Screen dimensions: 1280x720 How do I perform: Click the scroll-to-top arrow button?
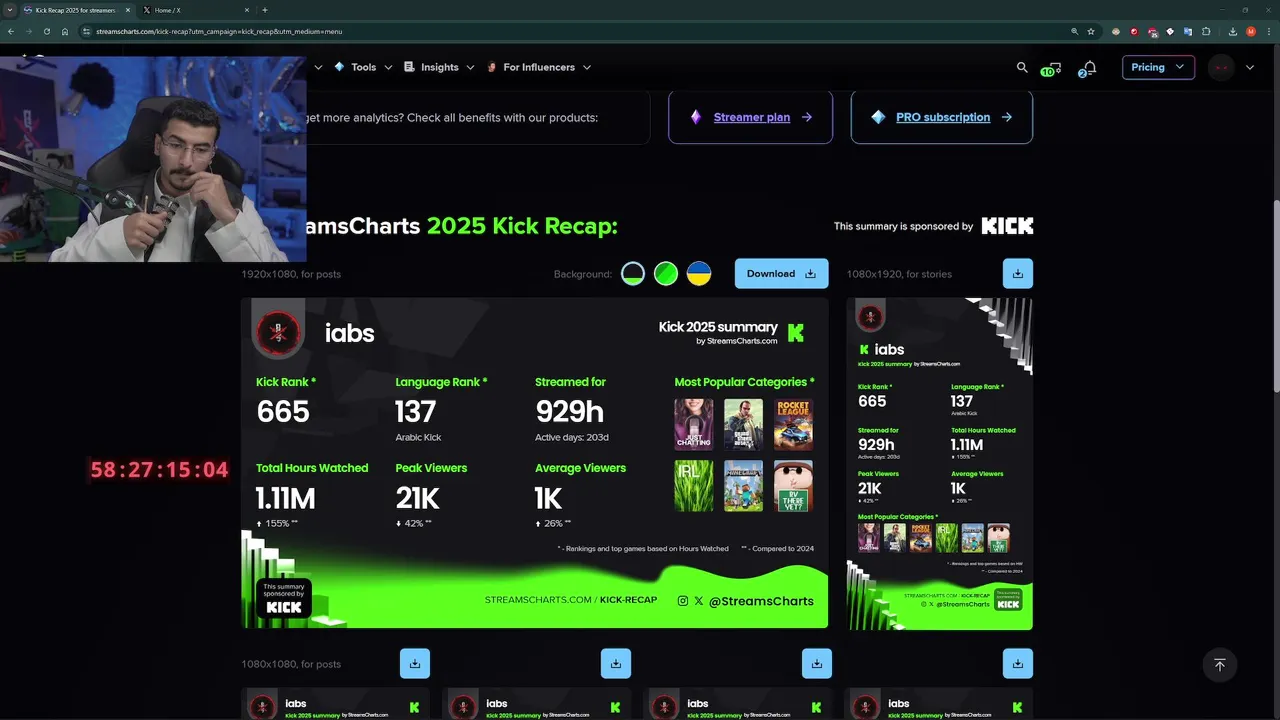[x=1219, y=665]
